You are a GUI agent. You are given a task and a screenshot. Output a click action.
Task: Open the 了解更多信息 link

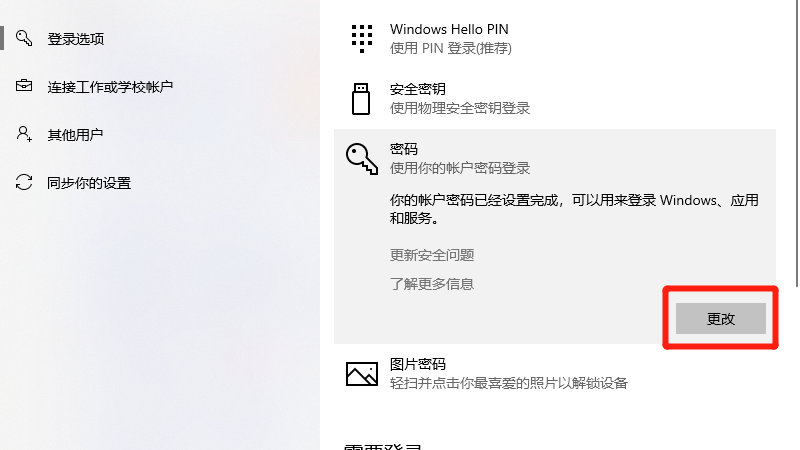[x=432, y=284]
